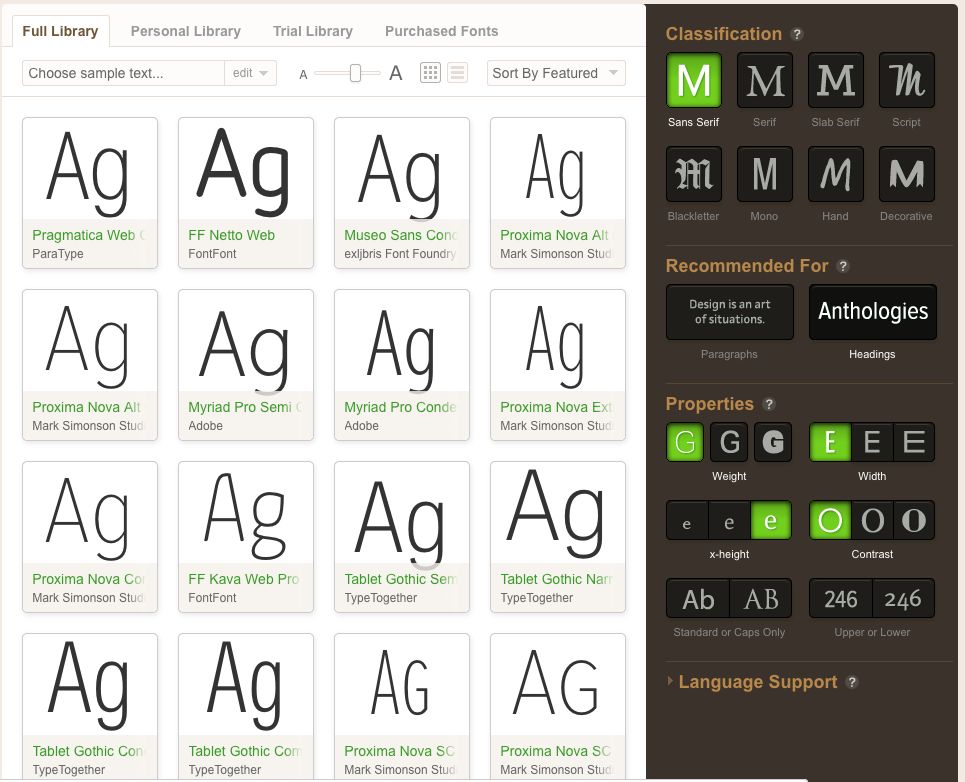
Task: Select the regular width E filter
Action: coord(871,442)
